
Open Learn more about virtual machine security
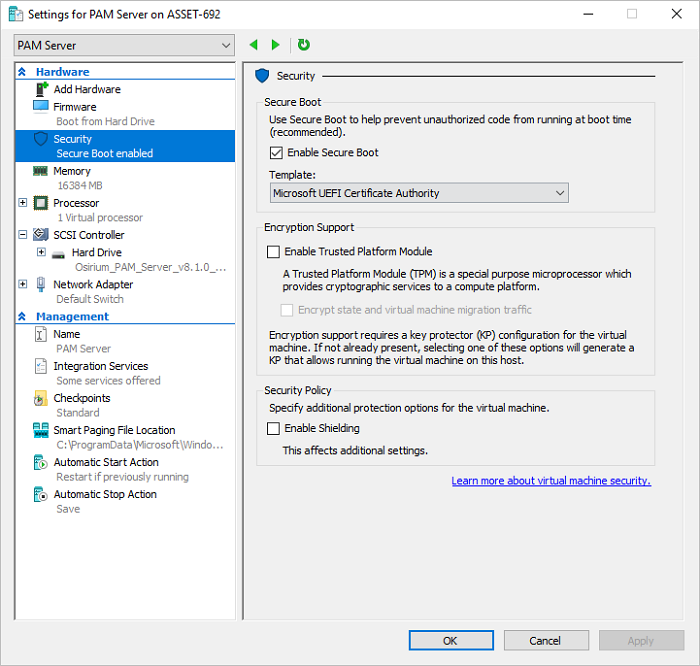(551, 481)
